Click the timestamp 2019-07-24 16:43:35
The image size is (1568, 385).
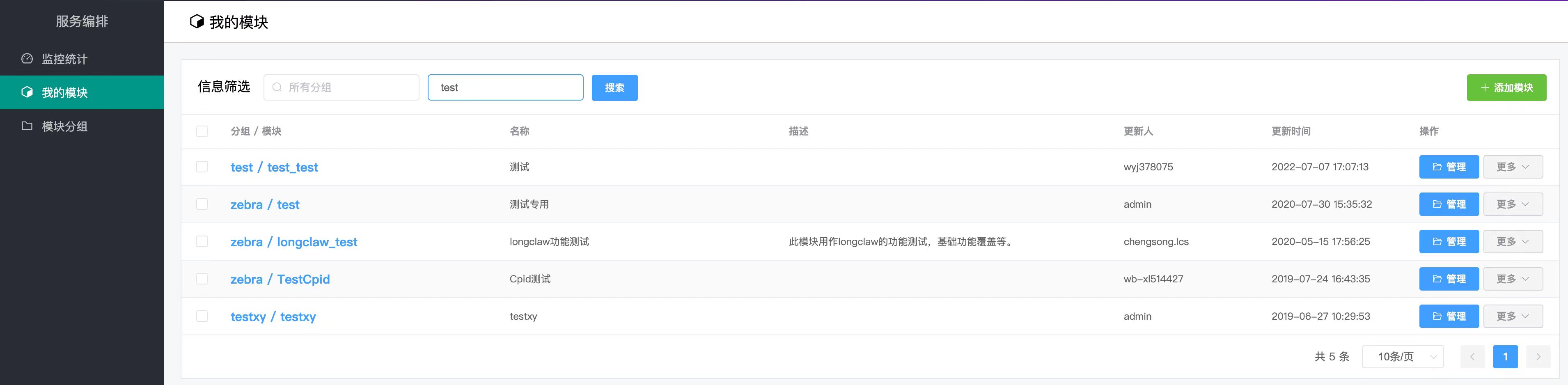pyautogui.click(x=1321, y=279)
